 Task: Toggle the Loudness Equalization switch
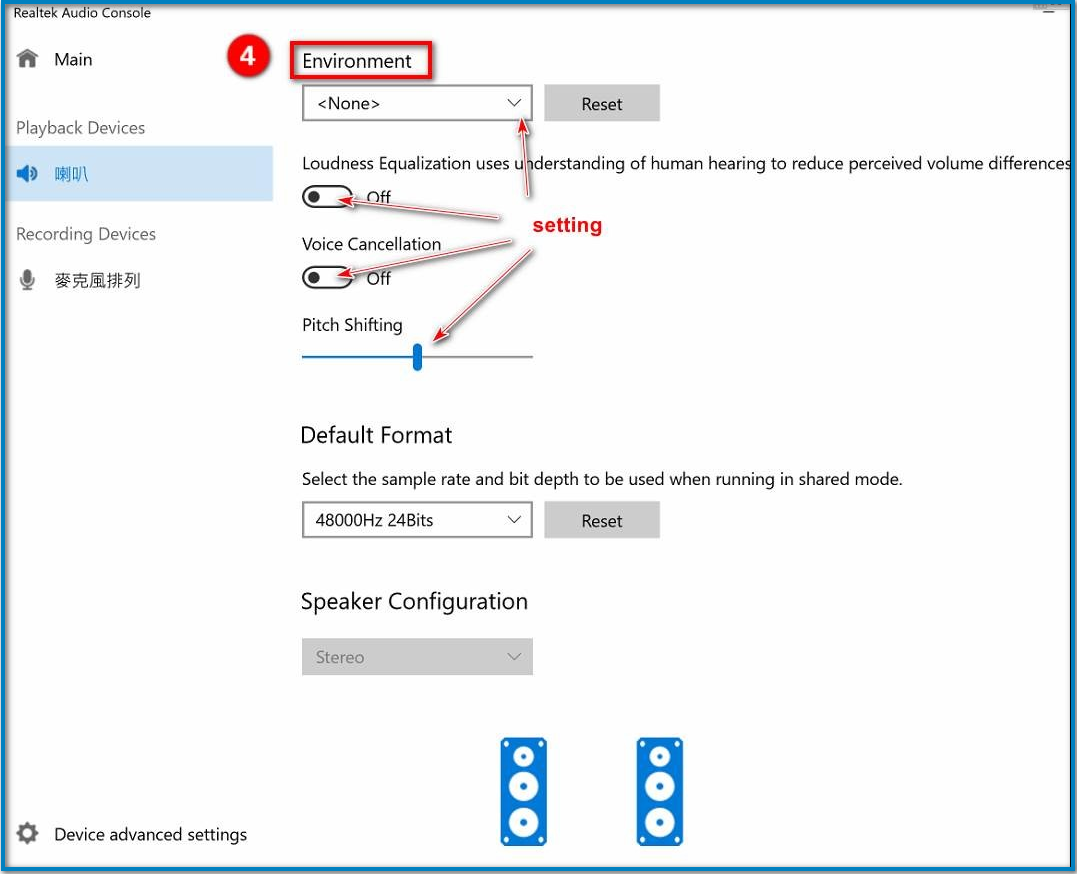coord(327,197)
